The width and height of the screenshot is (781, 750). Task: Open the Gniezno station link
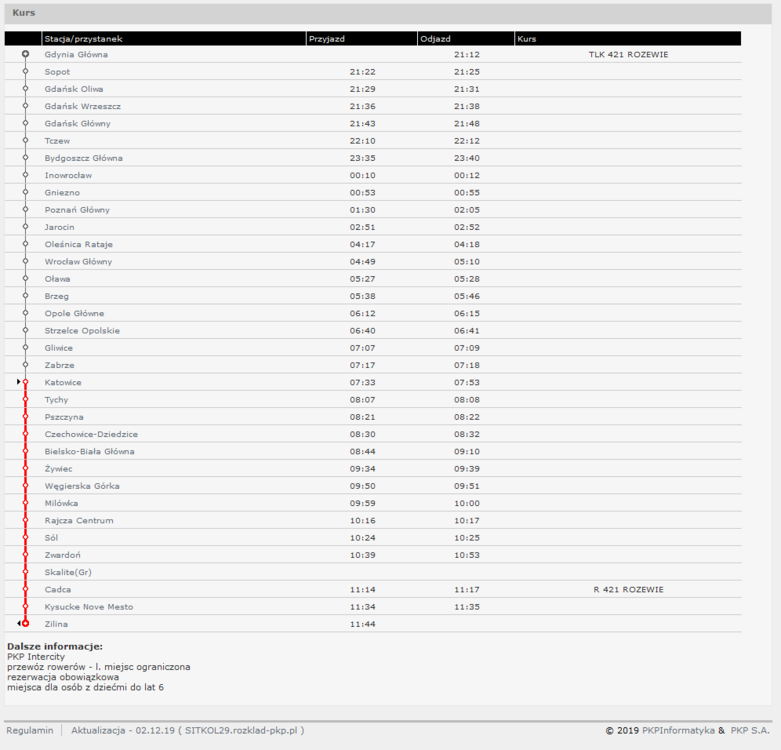(62, 193)
